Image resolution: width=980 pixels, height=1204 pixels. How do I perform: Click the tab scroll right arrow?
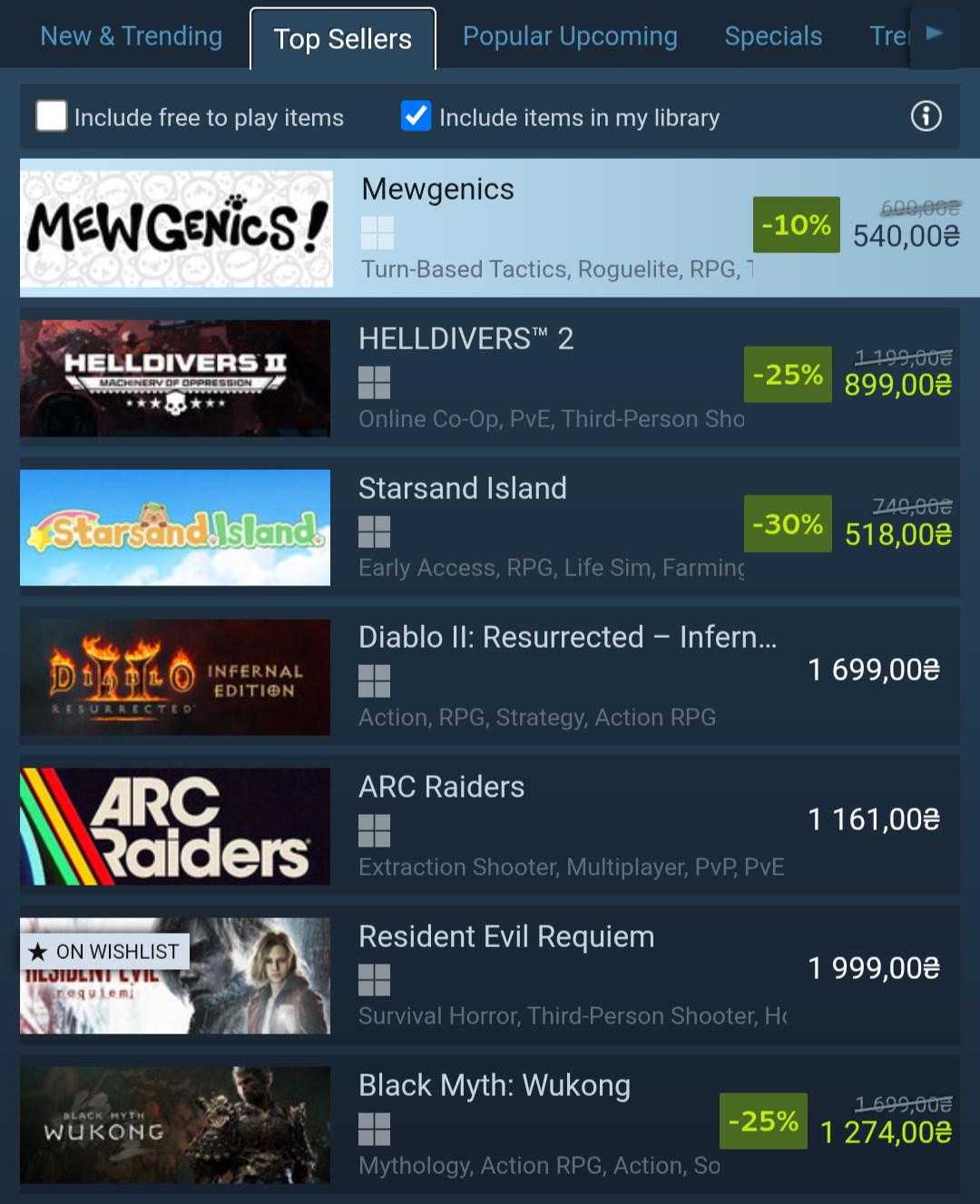pyautogui.click(x=935, y=36)
